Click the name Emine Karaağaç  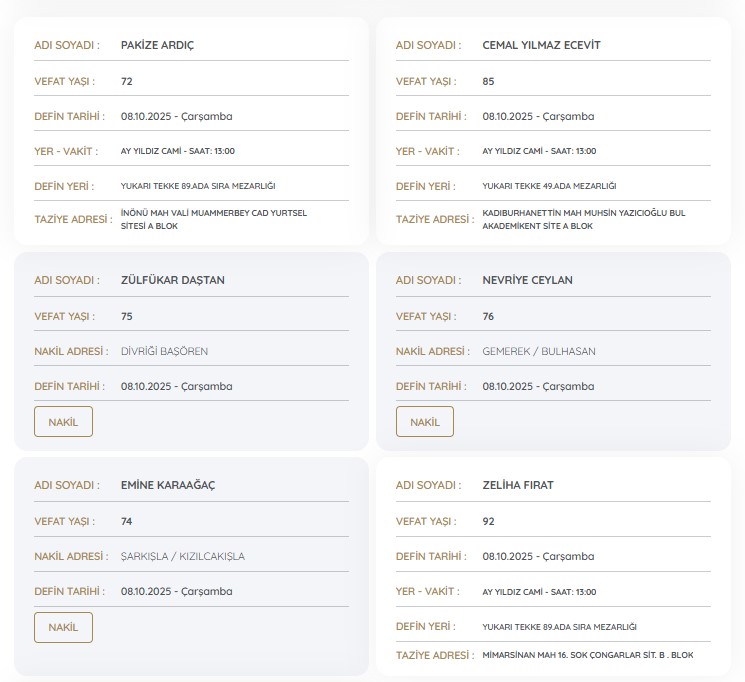coord(167,485)
